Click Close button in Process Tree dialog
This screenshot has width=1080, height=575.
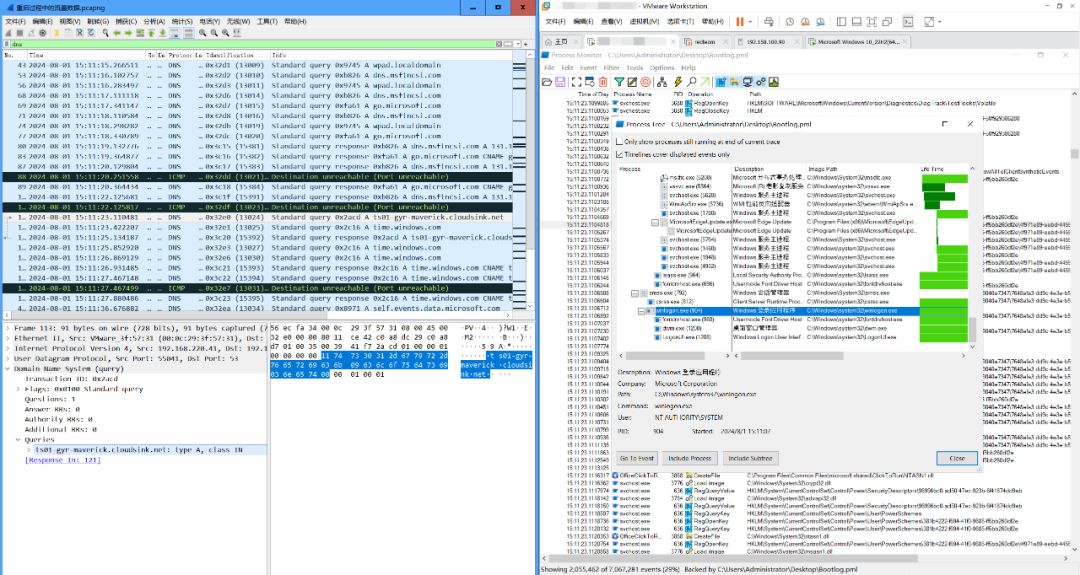pos(957,459)
